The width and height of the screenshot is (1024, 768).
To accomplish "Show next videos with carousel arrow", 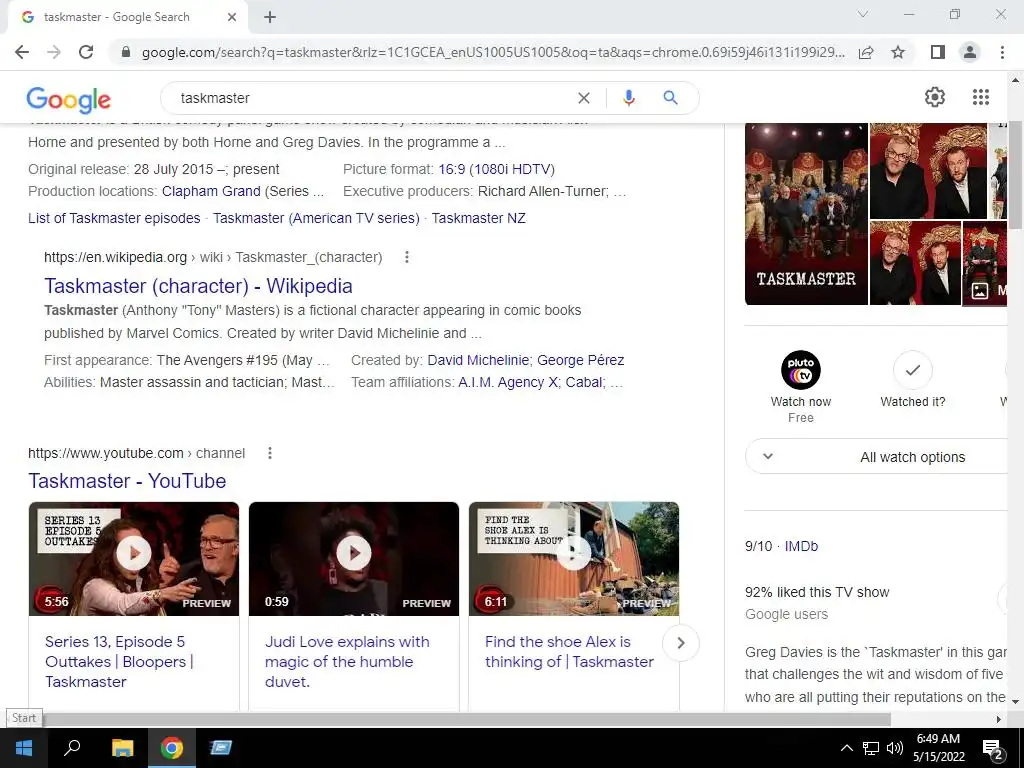I will tap(680, 643).
